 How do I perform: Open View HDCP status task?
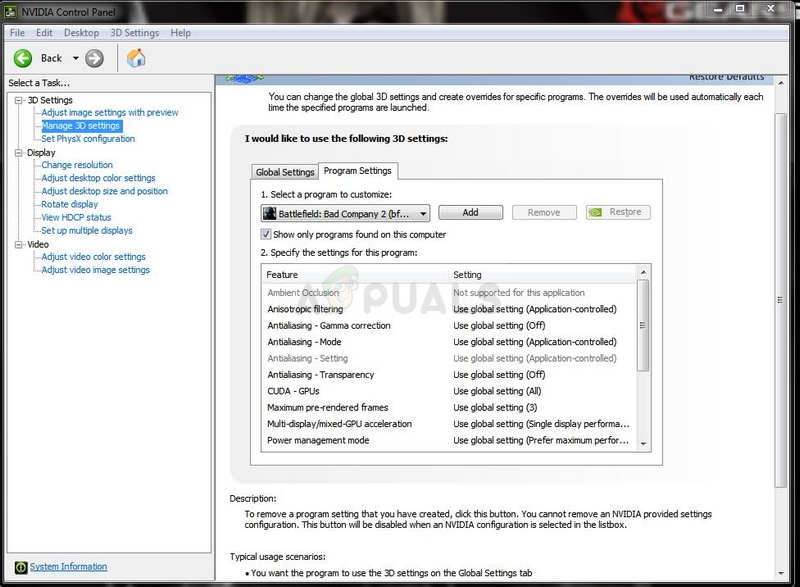tap(76, 217)
